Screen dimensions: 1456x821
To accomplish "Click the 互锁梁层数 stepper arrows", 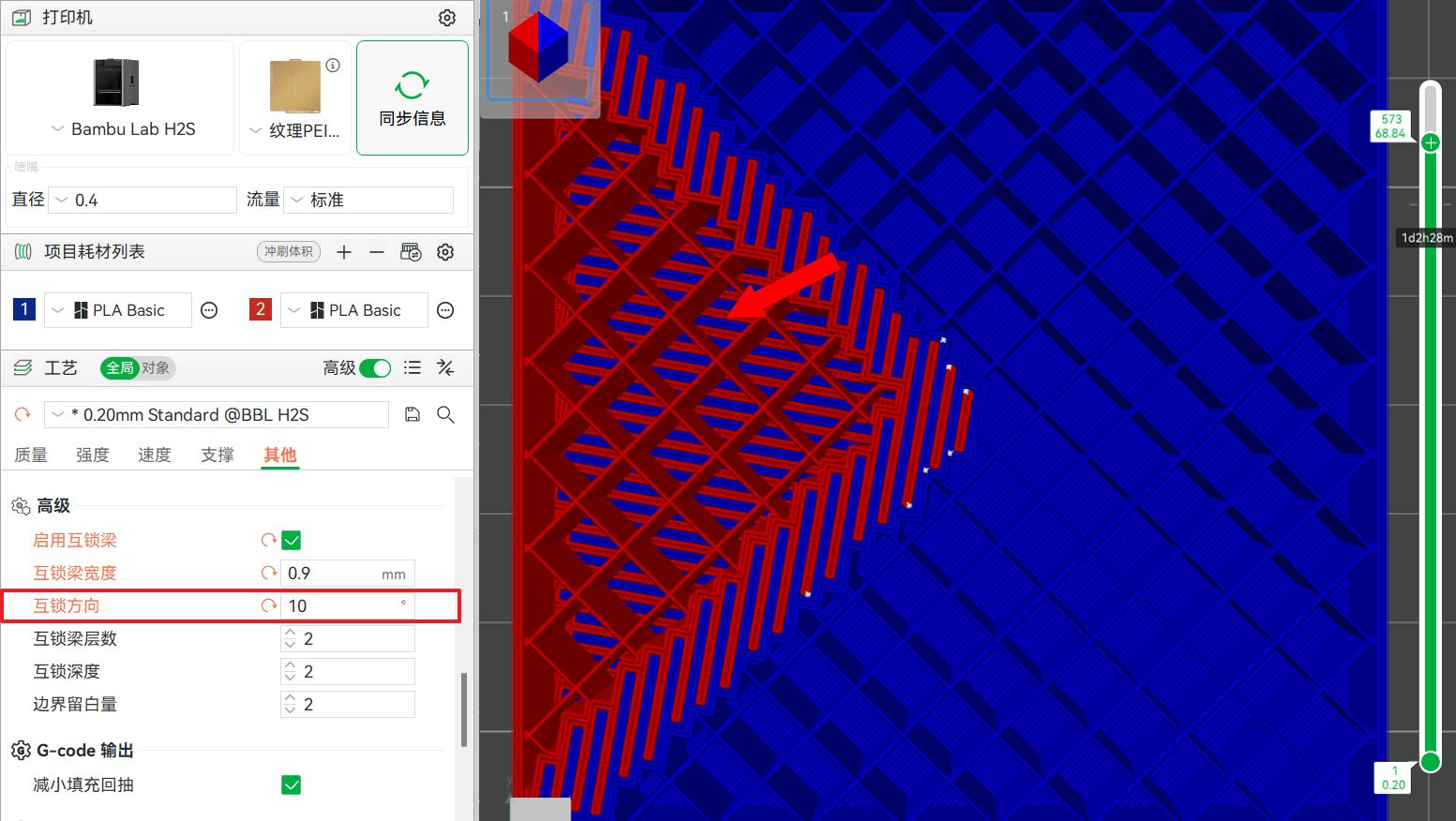I will tap(290, 638).
